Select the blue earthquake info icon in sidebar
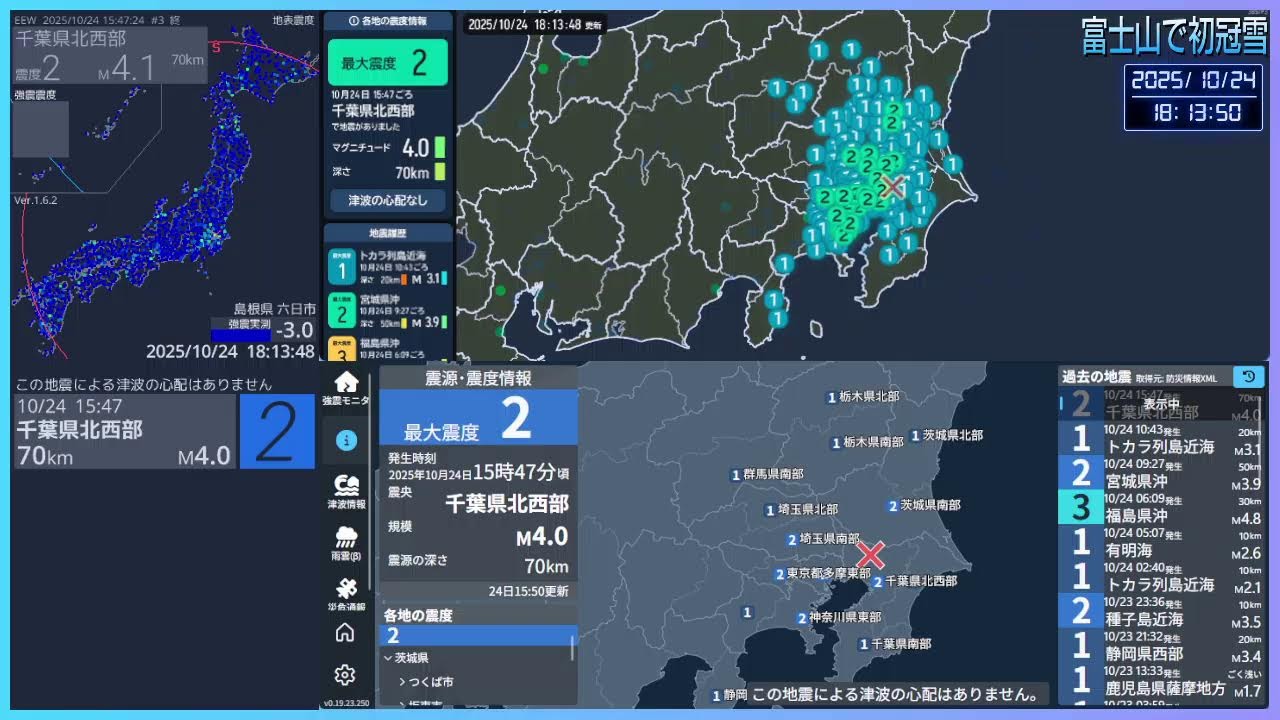The width and height of the screenshot is (1280, 720). [345, 440]
